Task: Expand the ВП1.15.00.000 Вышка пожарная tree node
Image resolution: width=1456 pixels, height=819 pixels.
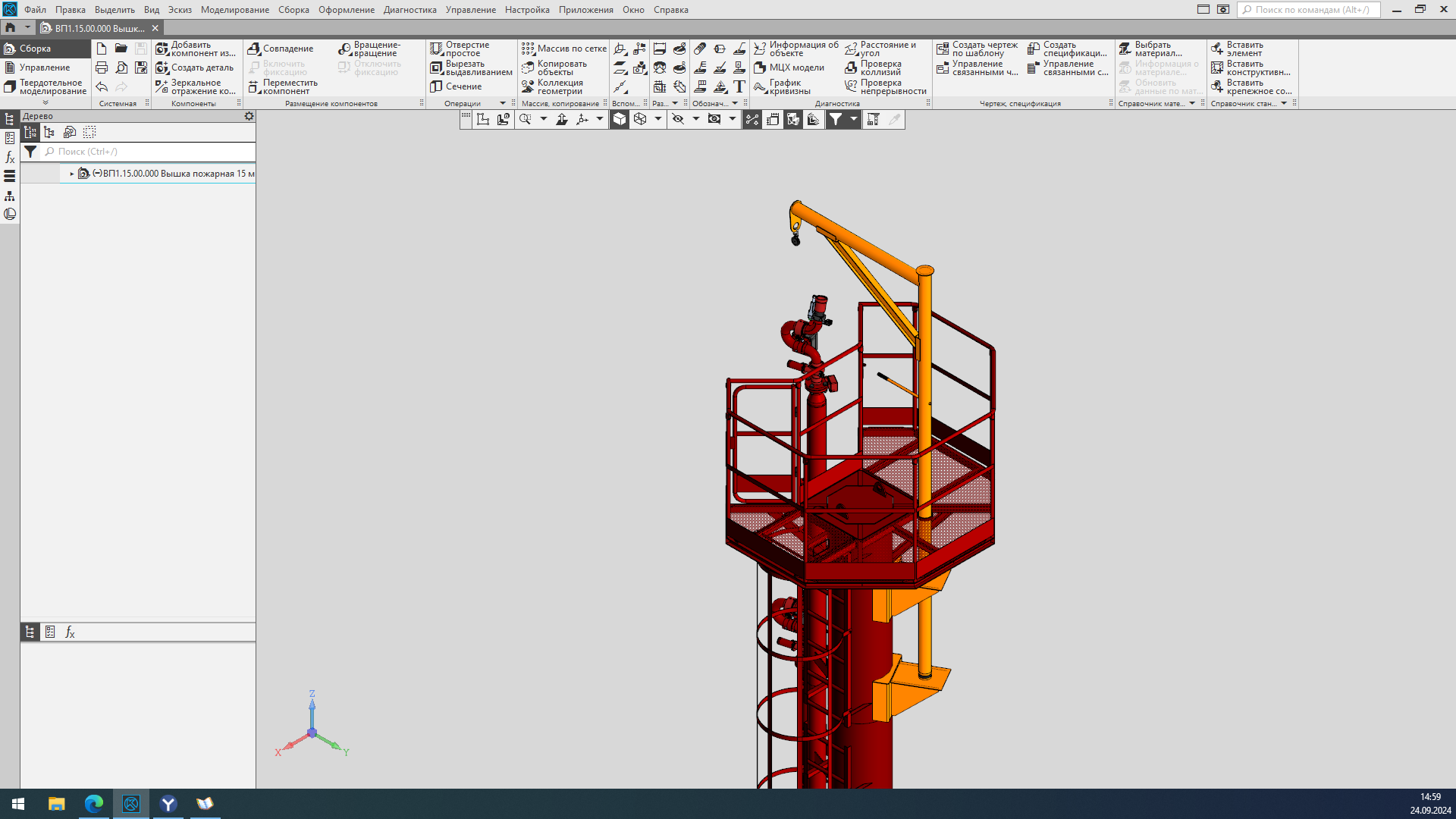Action: coord(72,174)
